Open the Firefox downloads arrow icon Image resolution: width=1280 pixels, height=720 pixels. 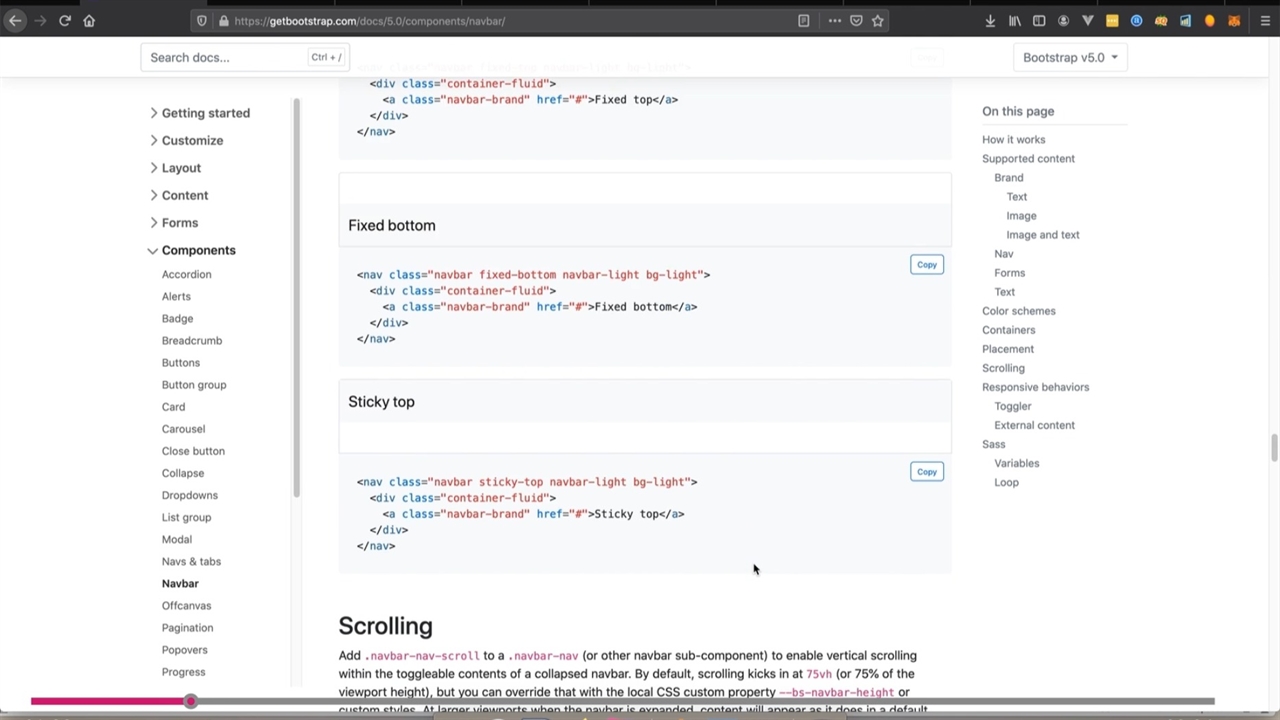pyautogui.click(x=990, y=21)
